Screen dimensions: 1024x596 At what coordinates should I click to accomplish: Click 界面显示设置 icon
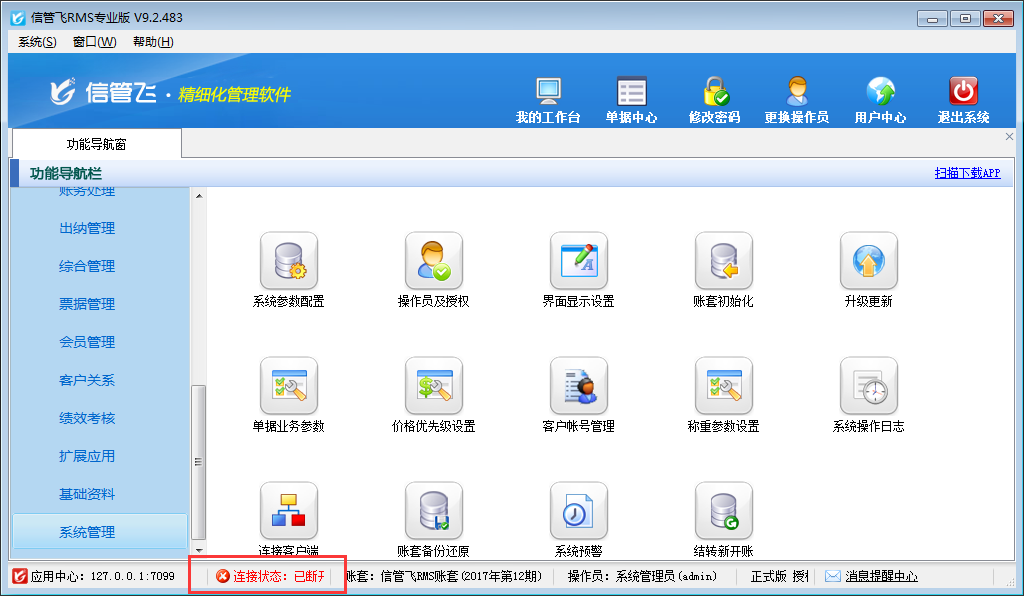[x=578, y=261]
